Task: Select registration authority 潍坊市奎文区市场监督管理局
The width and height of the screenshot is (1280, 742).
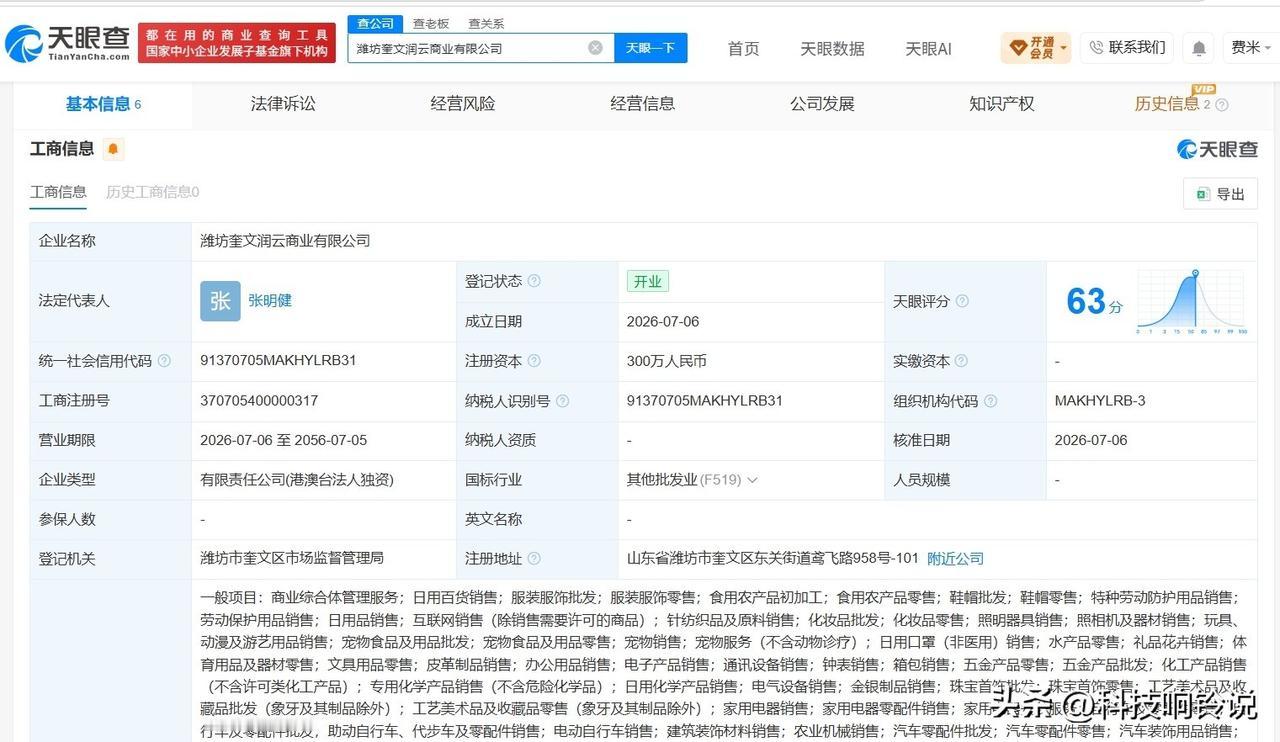Action: click(x=292, y=559)
